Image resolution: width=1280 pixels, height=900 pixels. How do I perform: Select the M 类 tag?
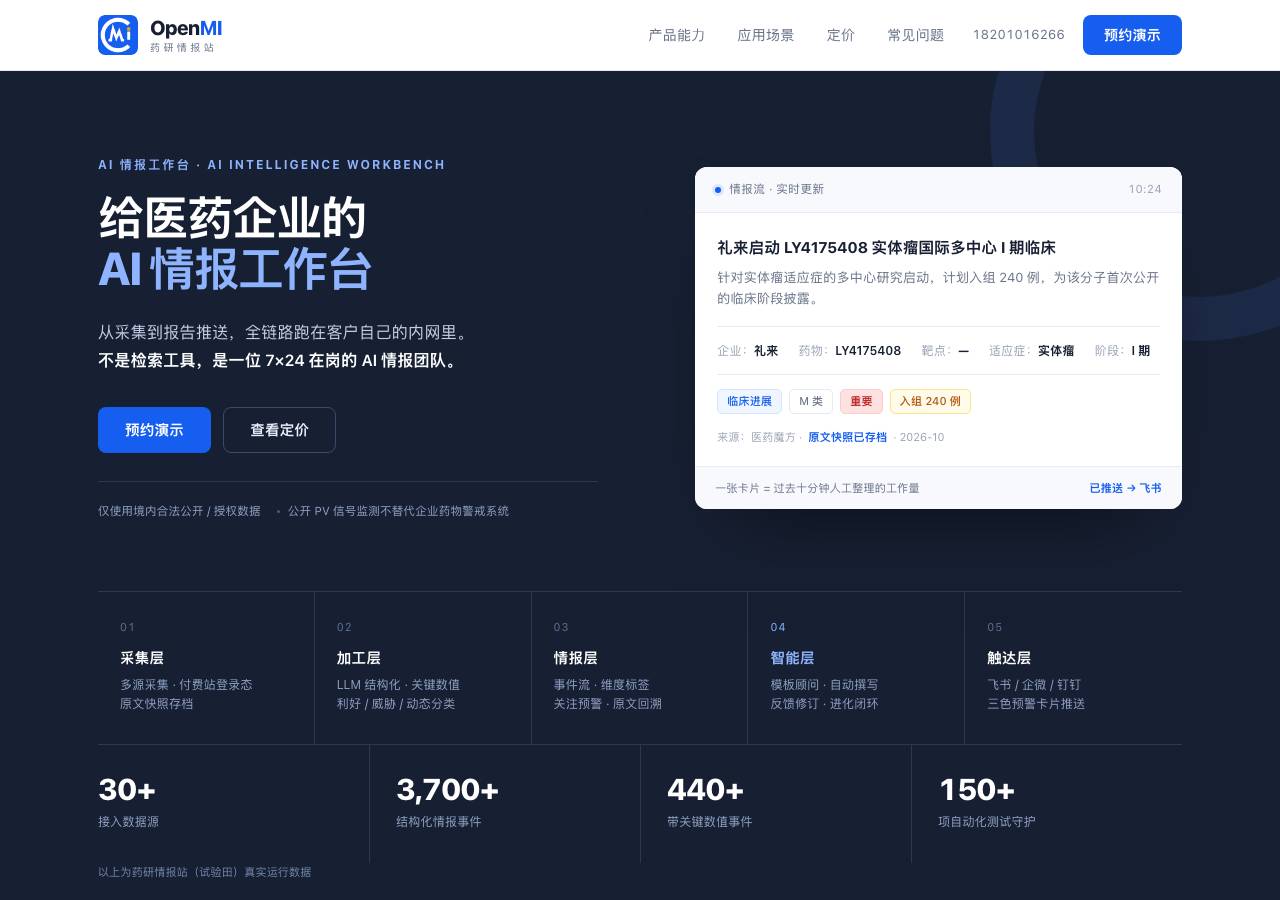[x=811, y=401]
